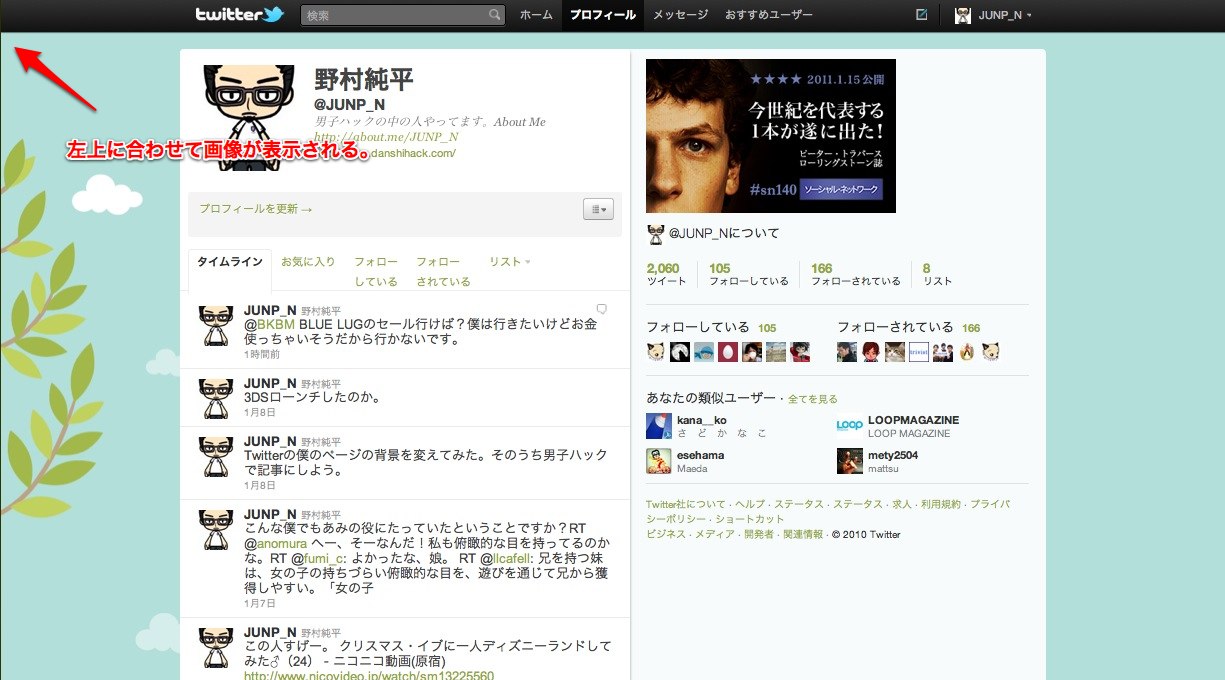Image resolution: width=1225 pixels, height=680 pixels.
Task: Open the trivist logo avatar in followers
Action: point(919,351)
